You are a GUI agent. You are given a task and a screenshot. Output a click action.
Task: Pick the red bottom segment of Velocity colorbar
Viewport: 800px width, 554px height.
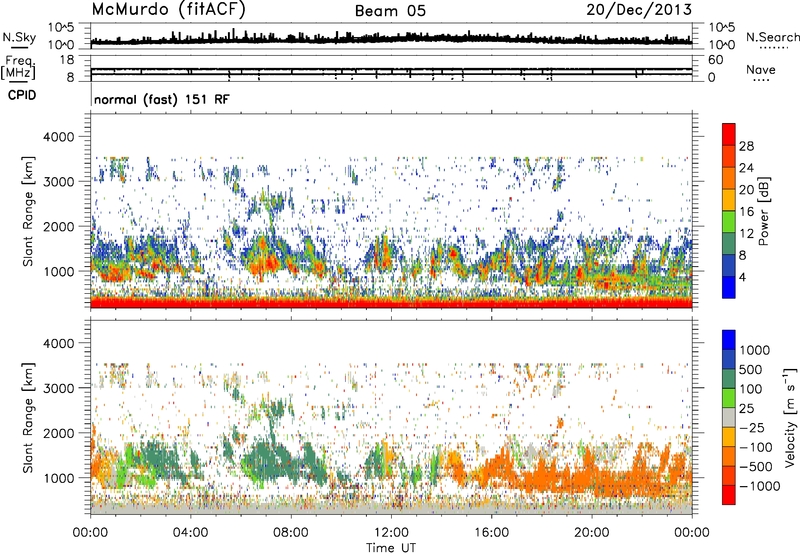click(x=729, y=495)
